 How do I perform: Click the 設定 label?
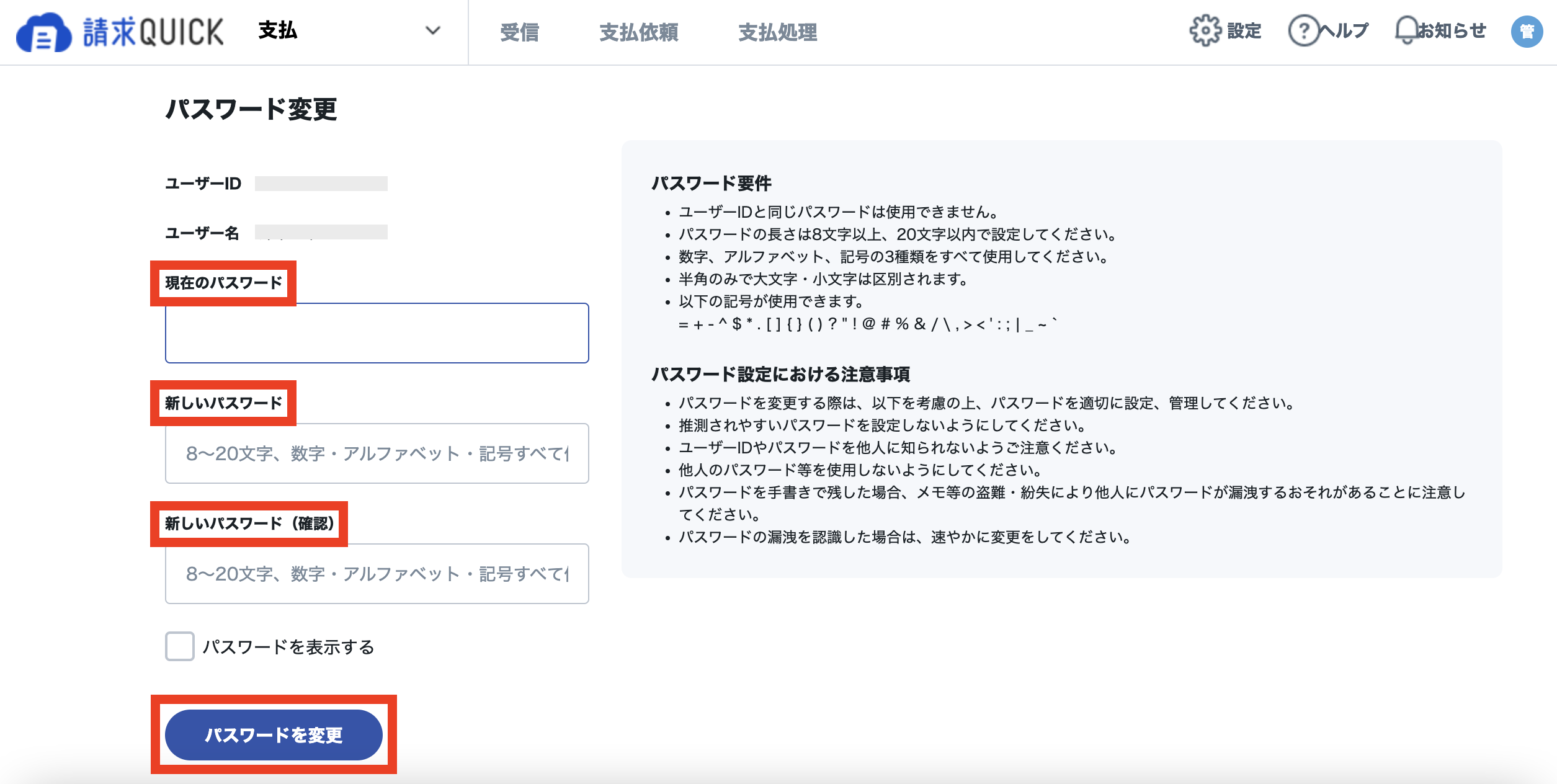(1244, 30)
